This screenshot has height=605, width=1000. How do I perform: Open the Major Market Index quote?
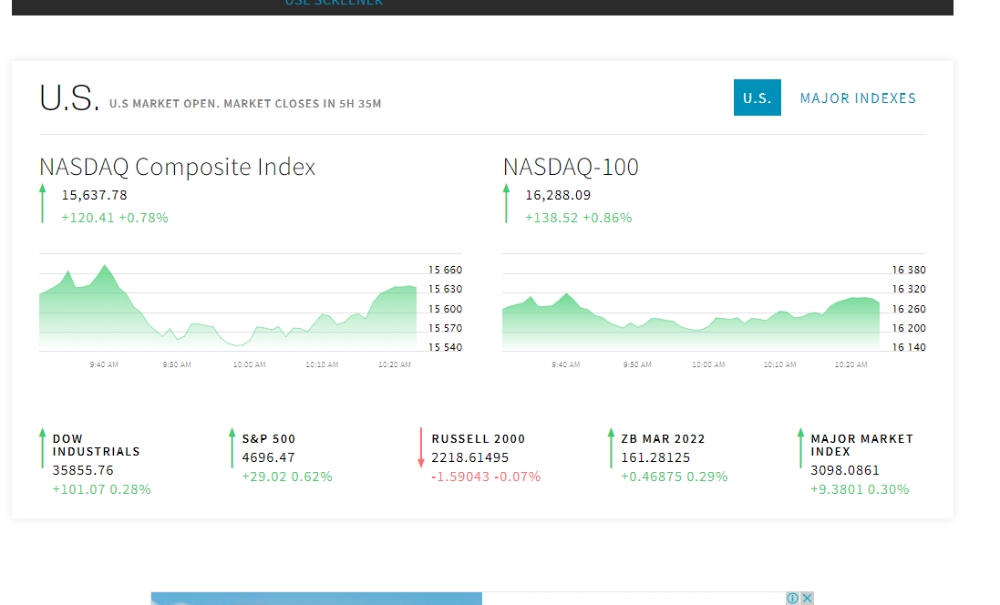[x=862, y=445]
